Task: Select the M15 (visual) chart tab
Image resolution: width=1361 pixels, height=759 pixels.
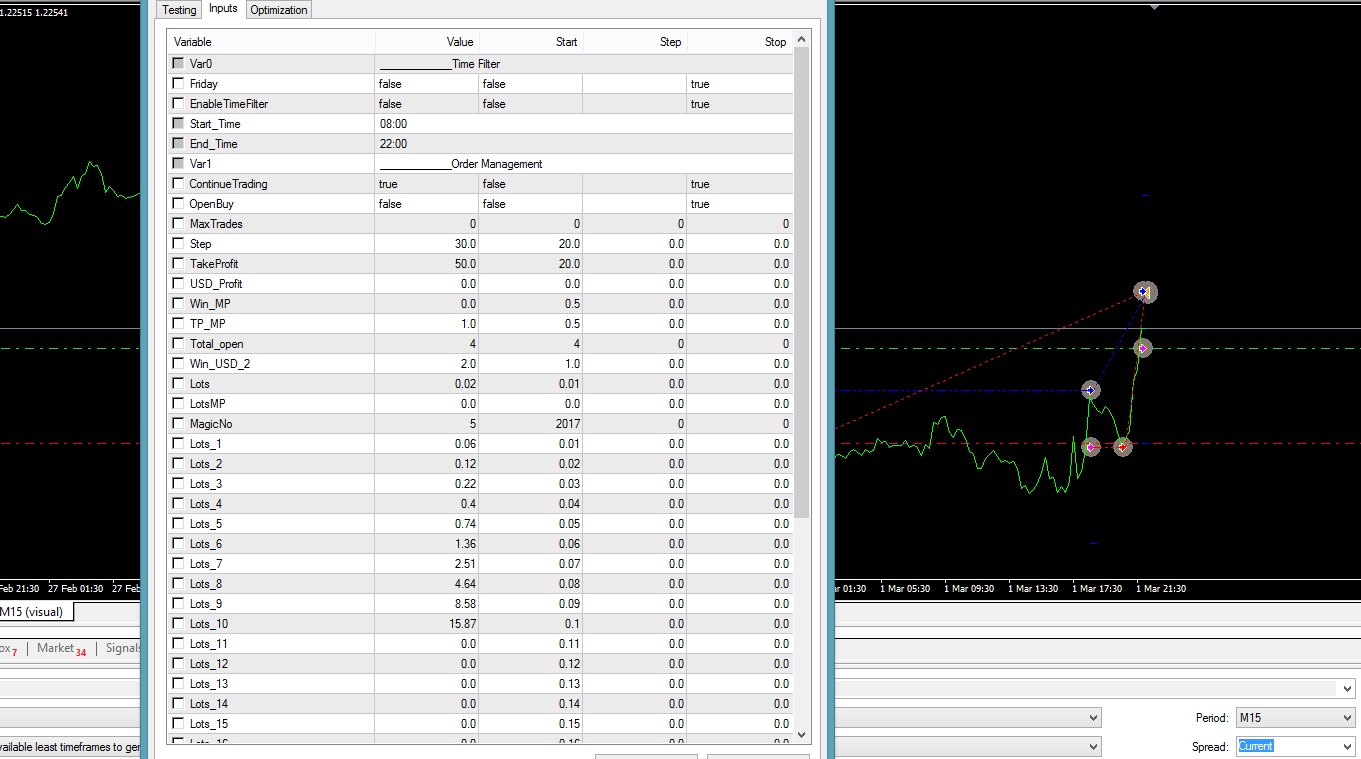Action: (34, 612)
